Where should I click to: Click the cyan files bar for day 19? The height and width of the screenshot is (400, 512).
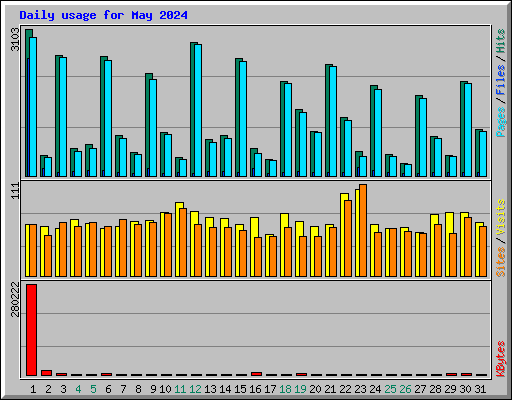(303, 144)
